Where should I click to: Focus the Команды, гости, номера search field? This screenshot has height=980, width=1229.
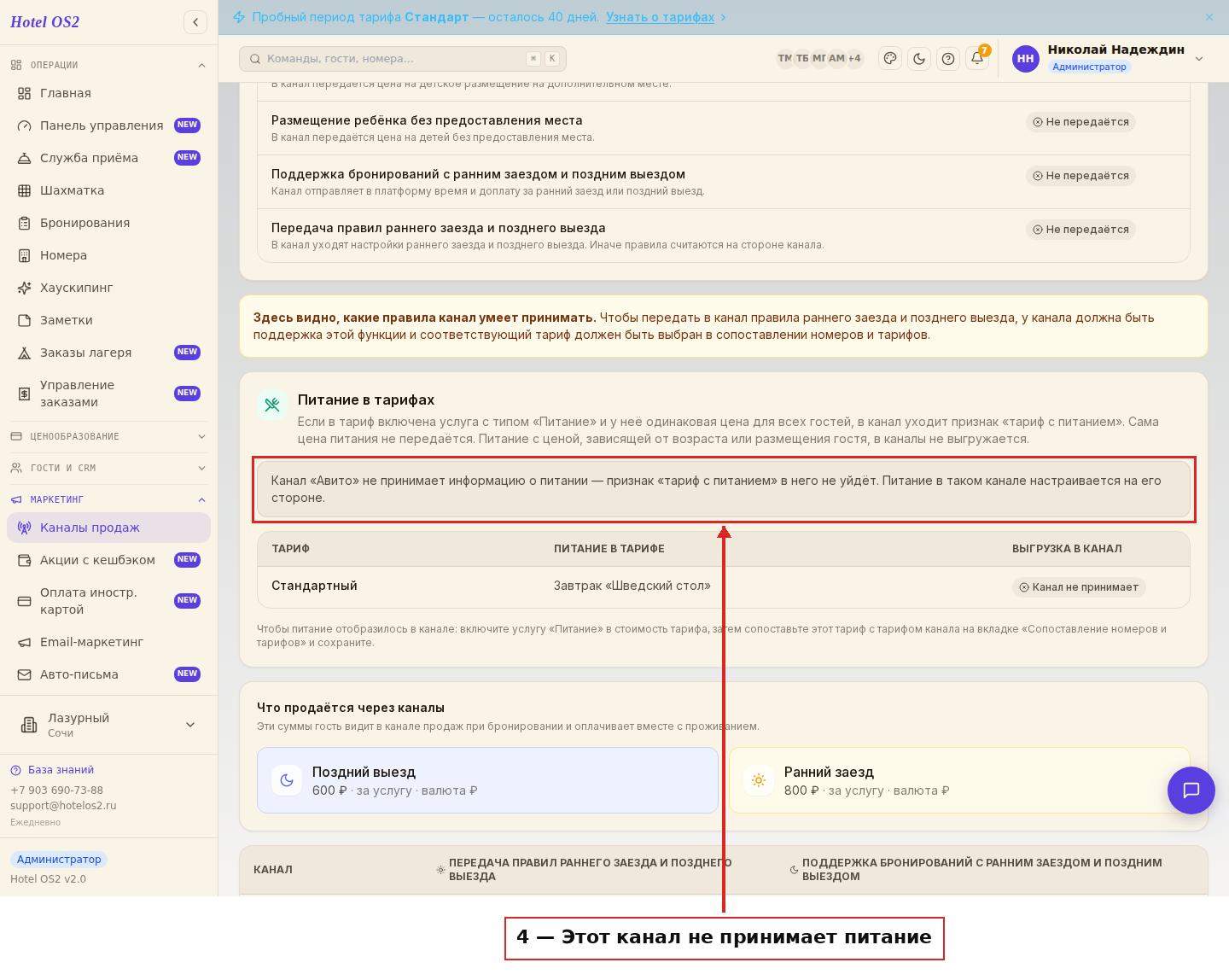pos(403,58)
